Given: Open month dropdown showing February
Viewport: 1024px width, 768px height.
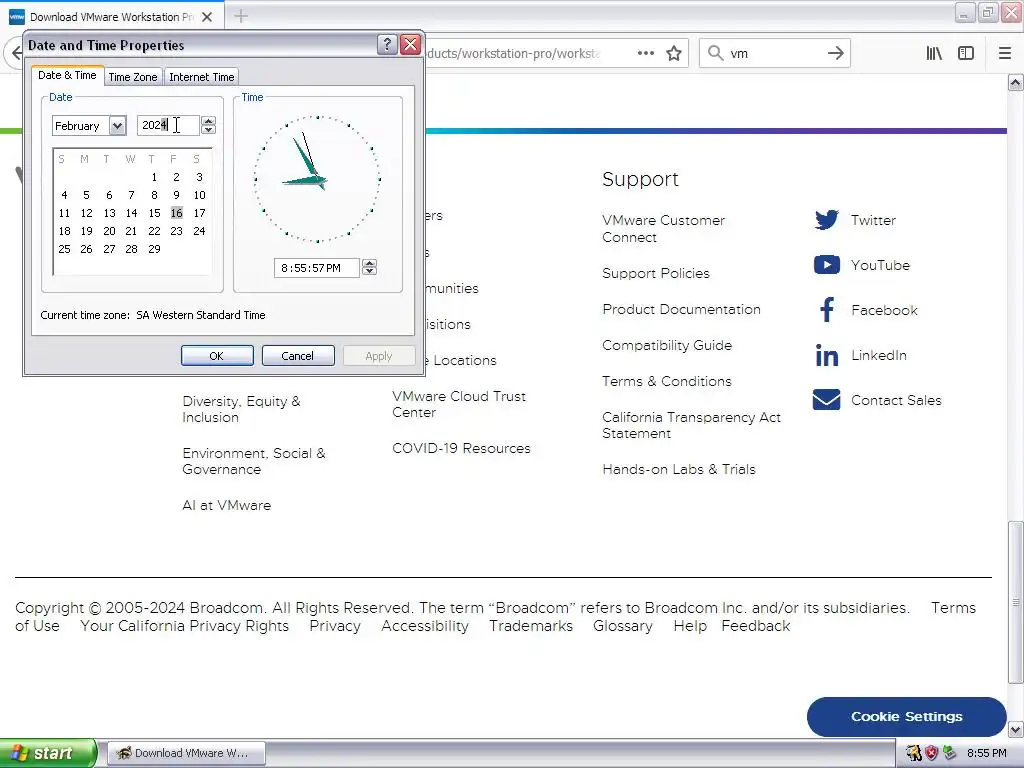Looking at the screenshot, I should [x=118, y=125].
